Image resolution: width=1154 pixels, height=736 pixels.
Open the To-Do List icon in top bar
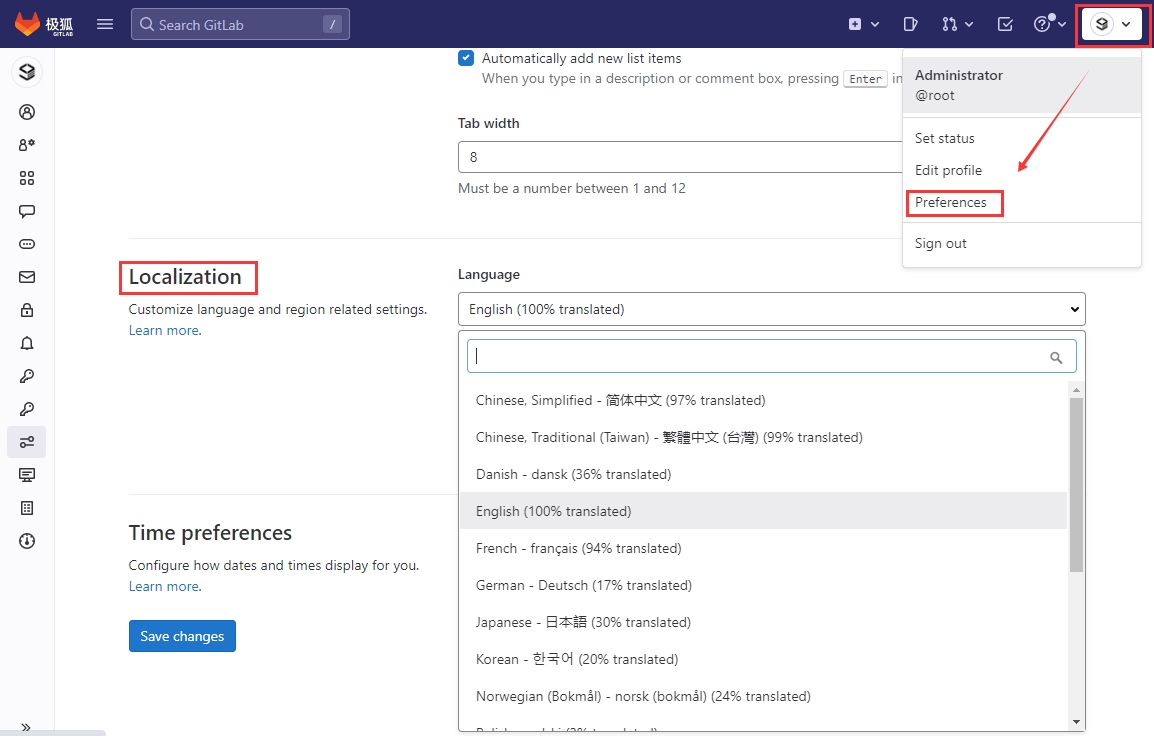click(x=1005, y=24)
